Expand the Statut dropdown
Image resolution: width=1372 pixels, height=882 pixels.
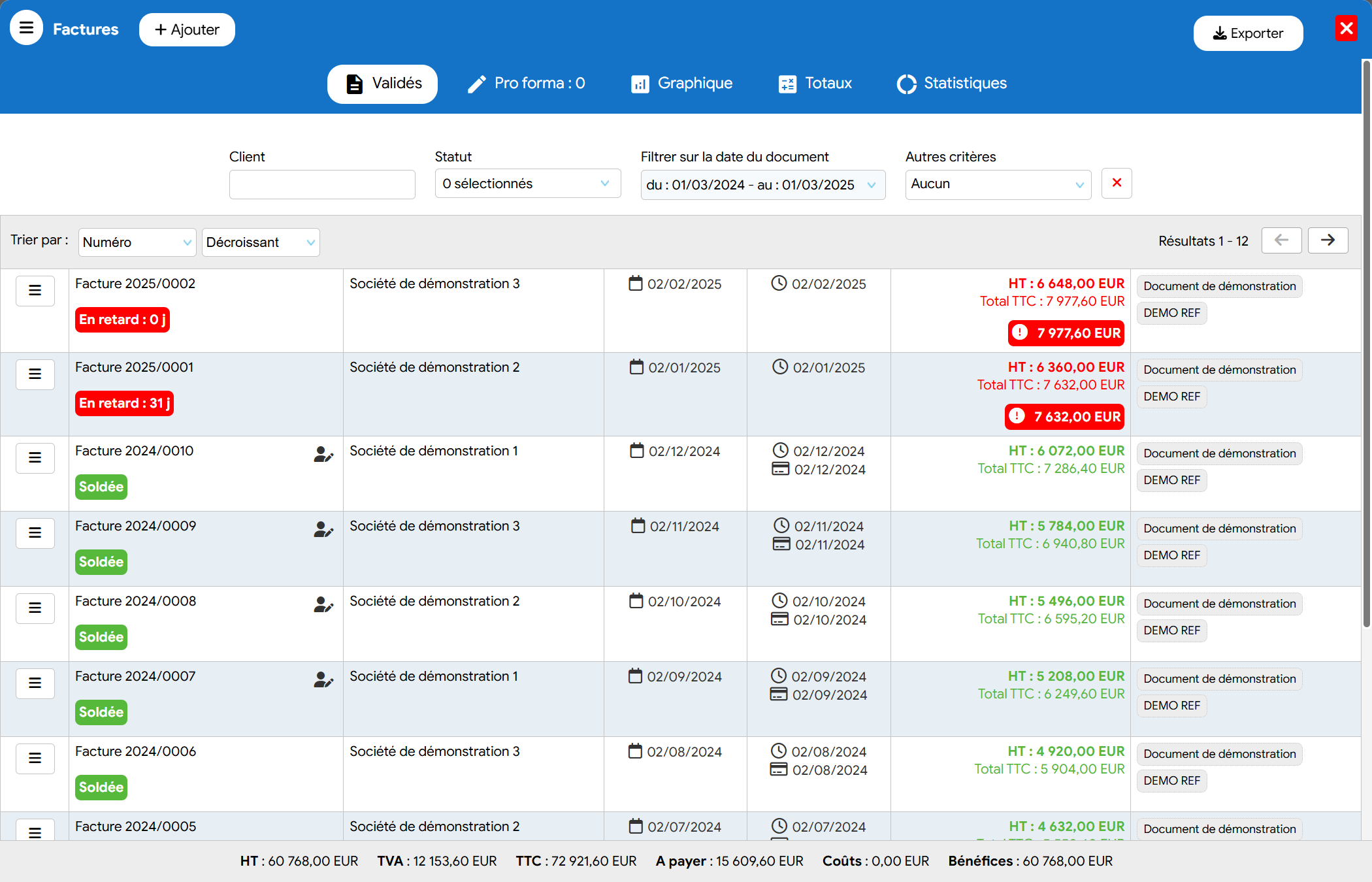(x=528, y=184)
